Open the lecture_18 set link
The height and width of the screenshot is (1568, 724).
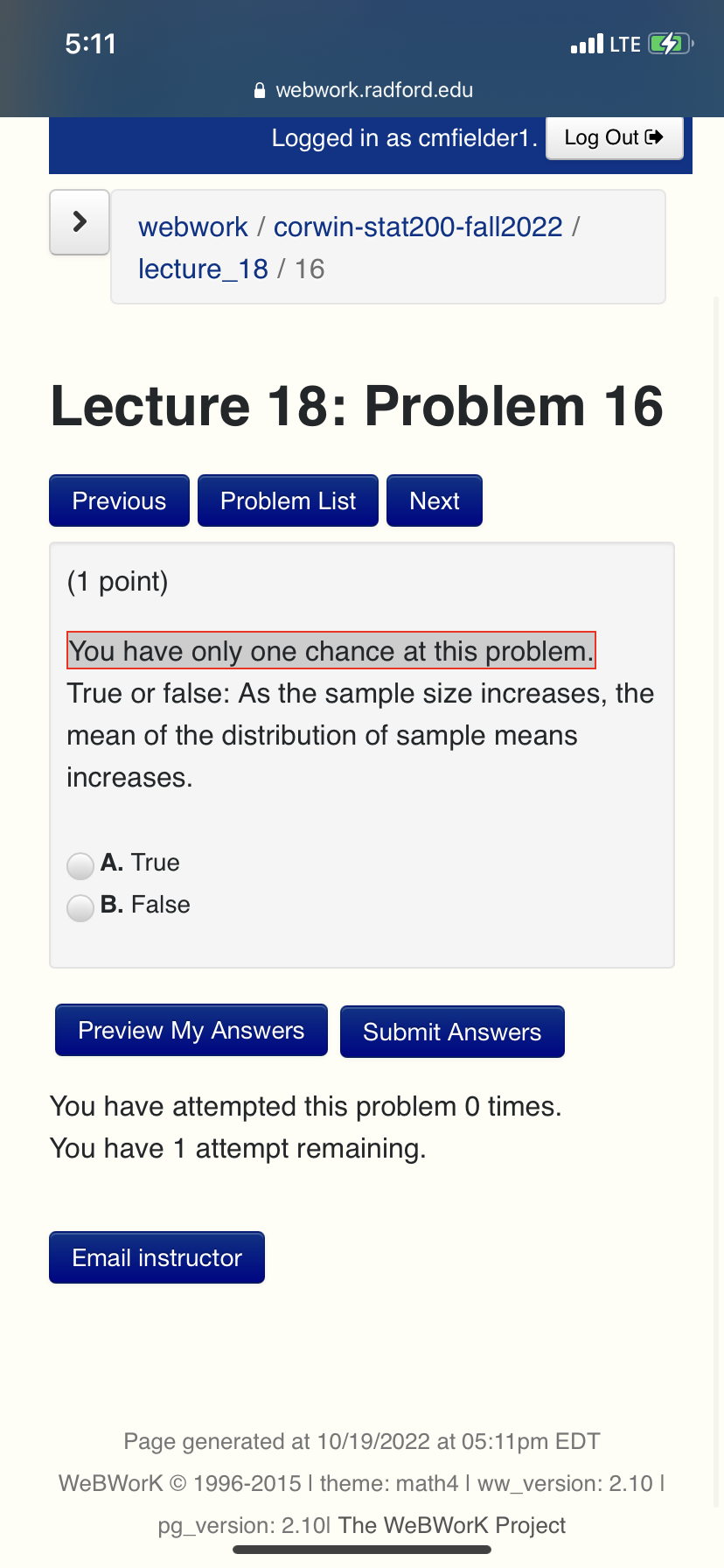[202, 269]
